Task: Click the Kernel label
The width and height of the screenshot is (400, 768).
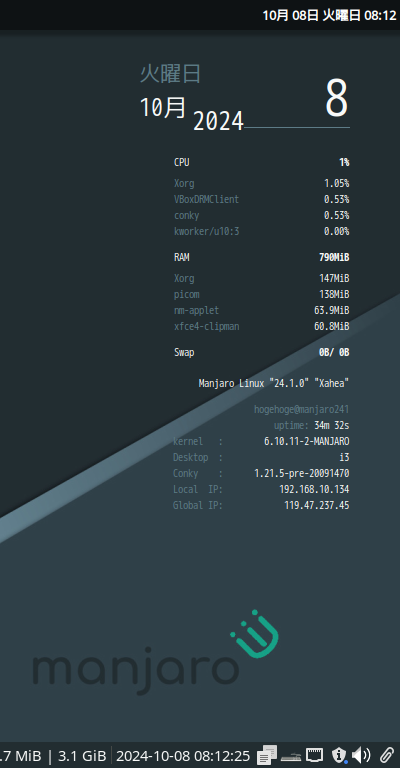Action: pos(188,441)
